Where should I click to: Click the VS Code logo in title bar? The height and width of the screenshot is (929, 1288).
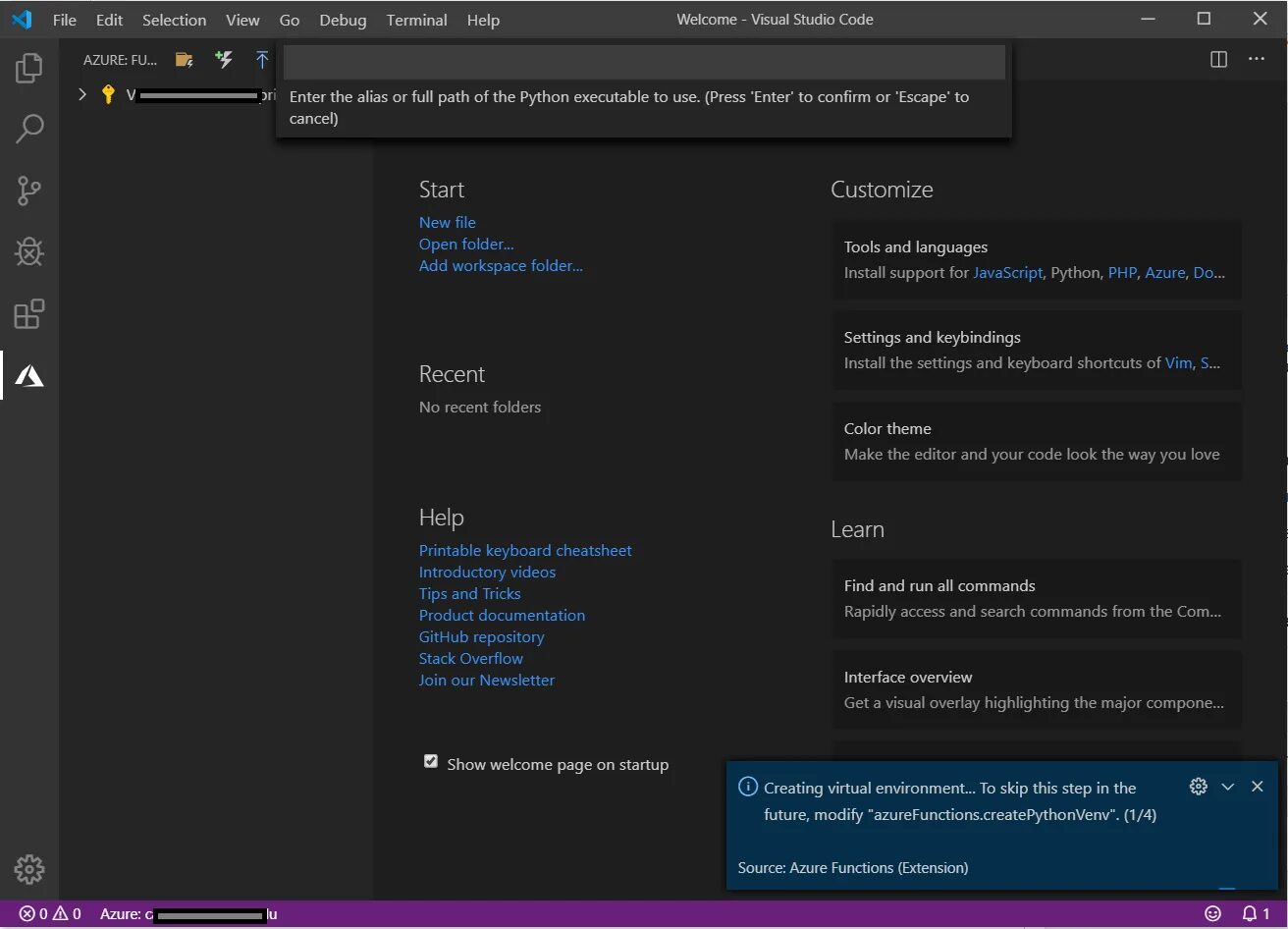22,20
